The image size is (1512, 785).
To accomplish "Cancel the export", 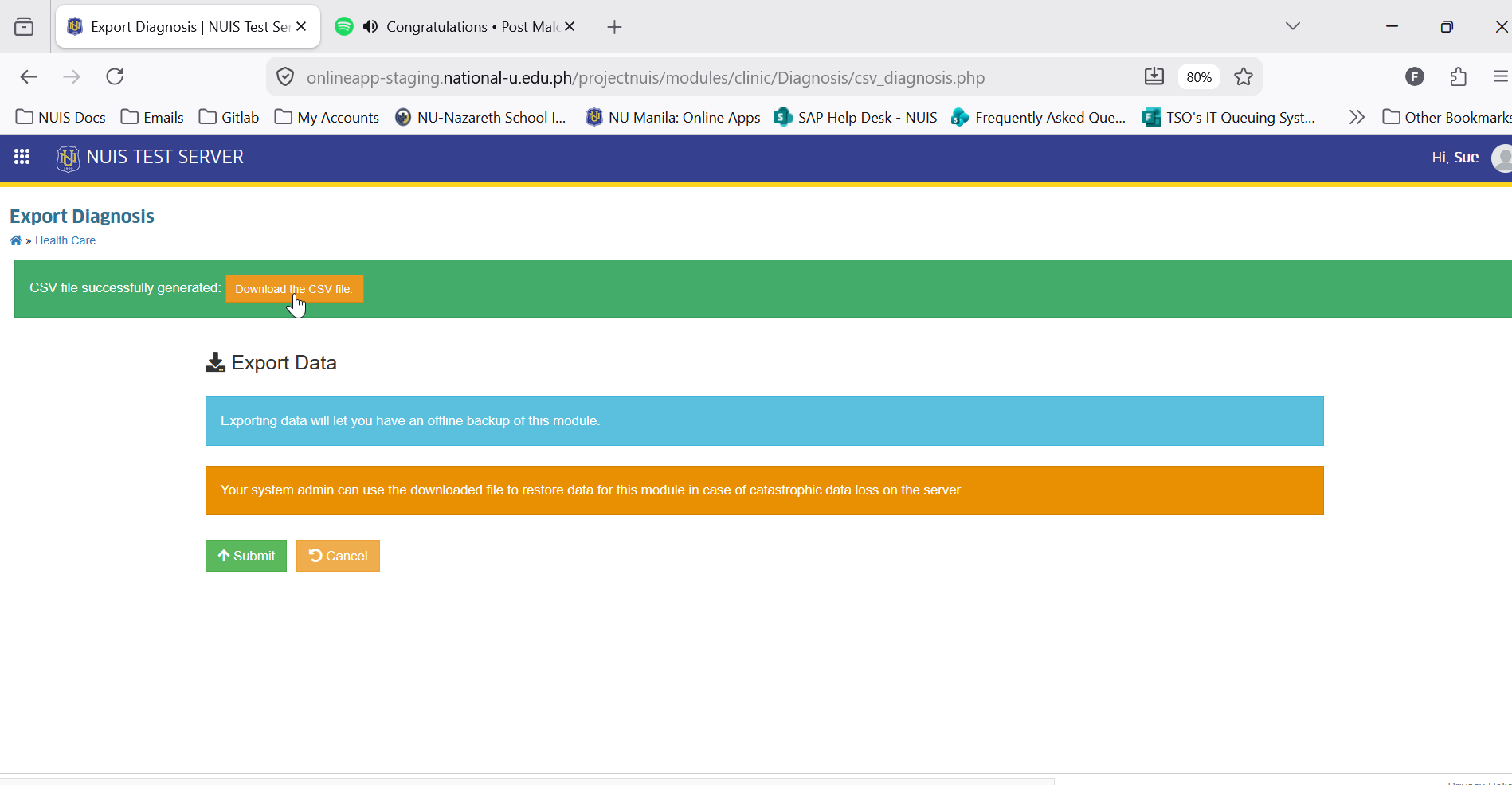I will tap(338, 556).
